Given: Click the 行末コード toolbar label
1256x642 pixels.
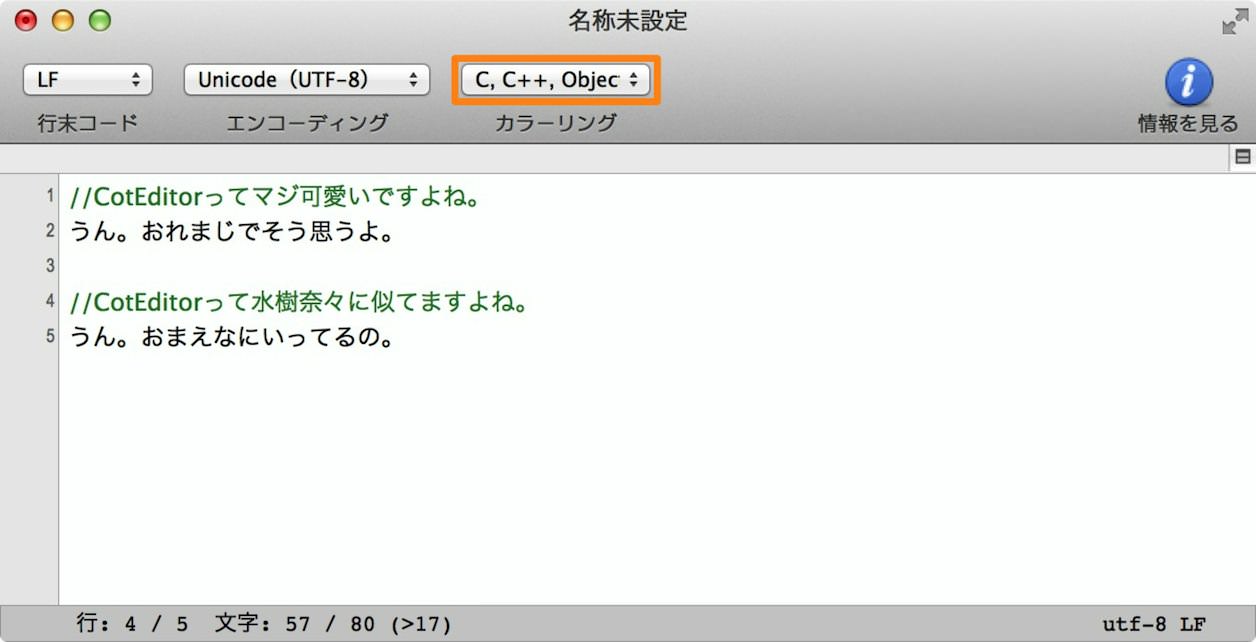Looking at the screenshot, I should coord(88,123).
